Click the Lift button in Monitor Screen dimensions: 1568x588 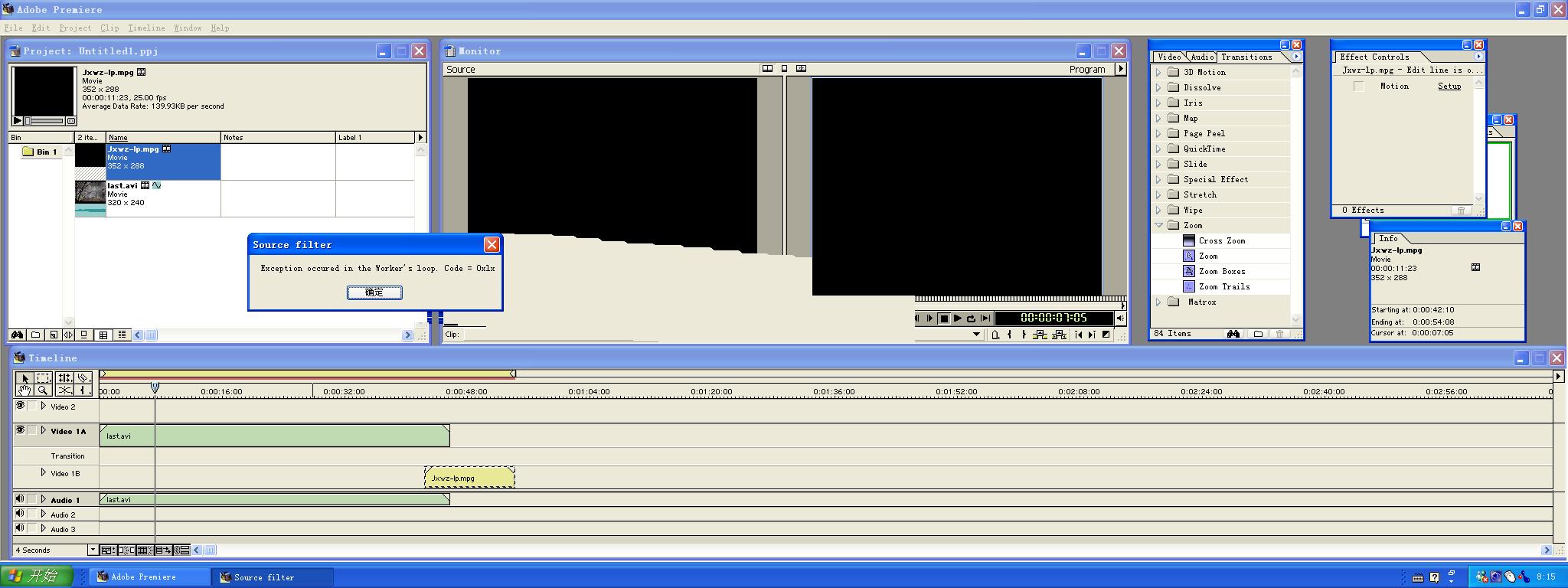click(x=1040, y=335)
